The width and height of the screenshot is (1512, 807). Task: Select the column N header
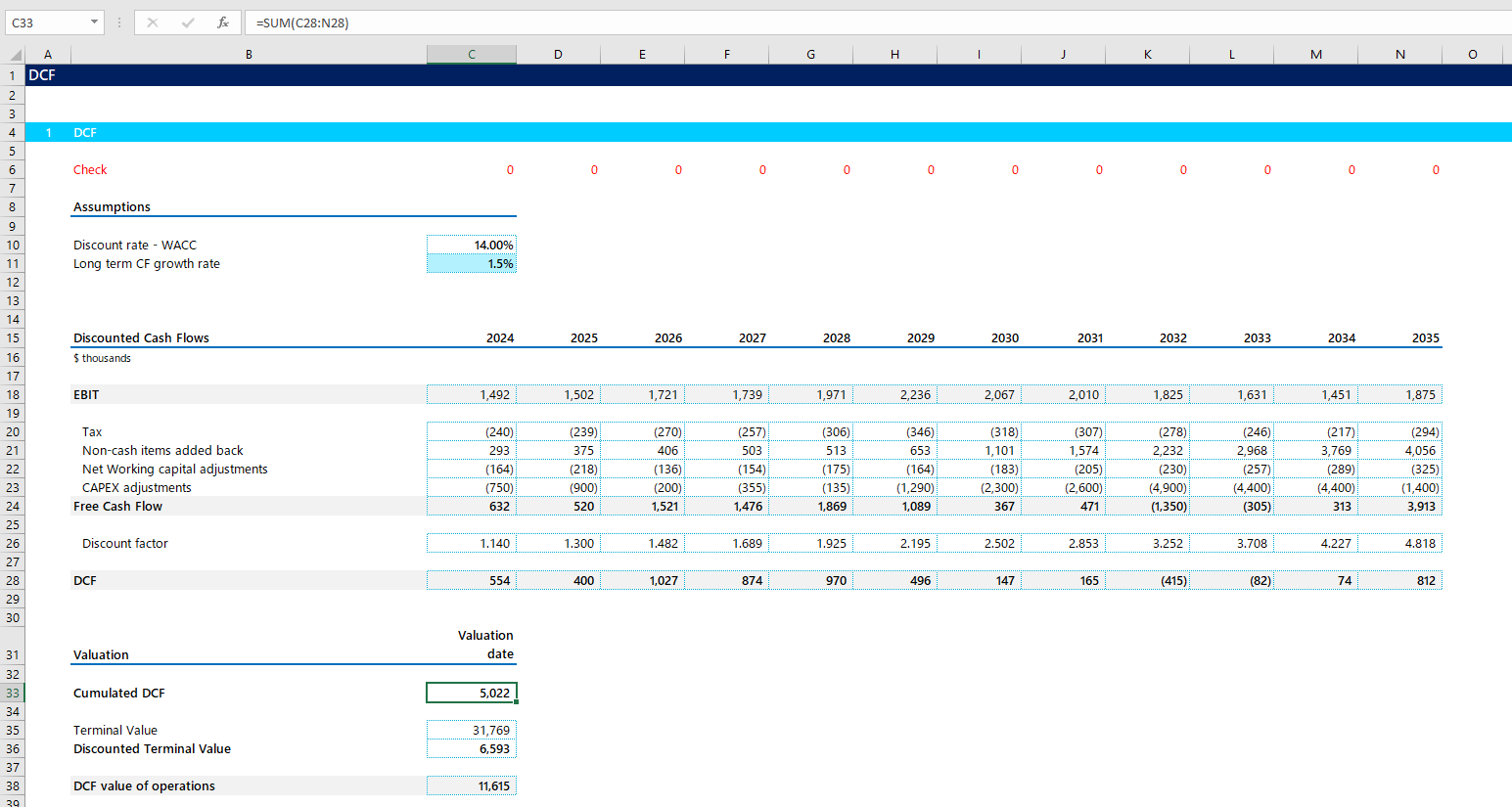[x=1399, y=55]
